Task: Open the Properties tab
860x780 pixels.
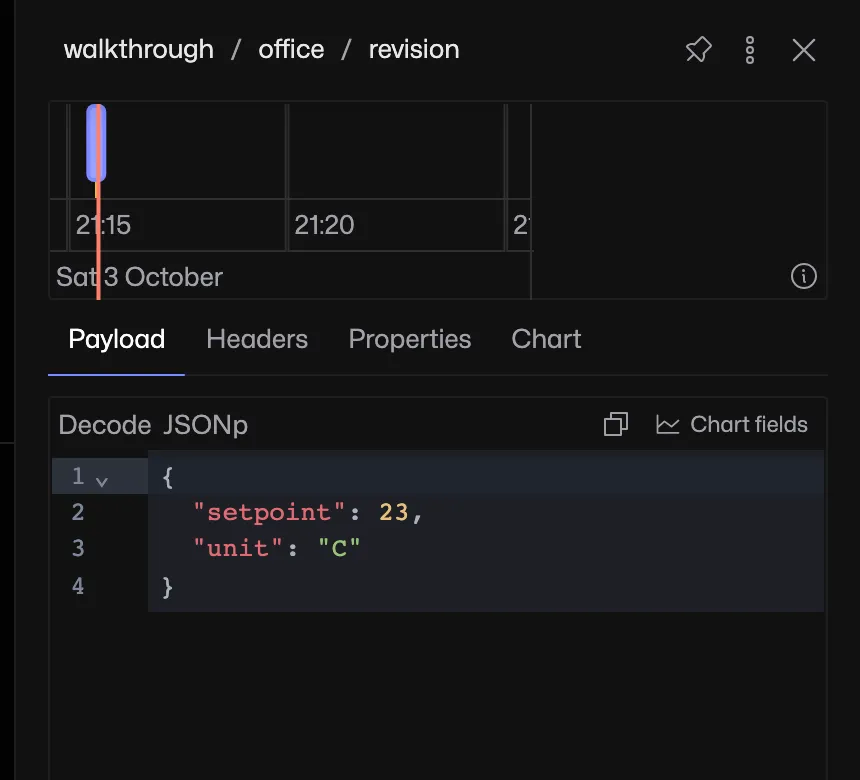Action: 410,339
